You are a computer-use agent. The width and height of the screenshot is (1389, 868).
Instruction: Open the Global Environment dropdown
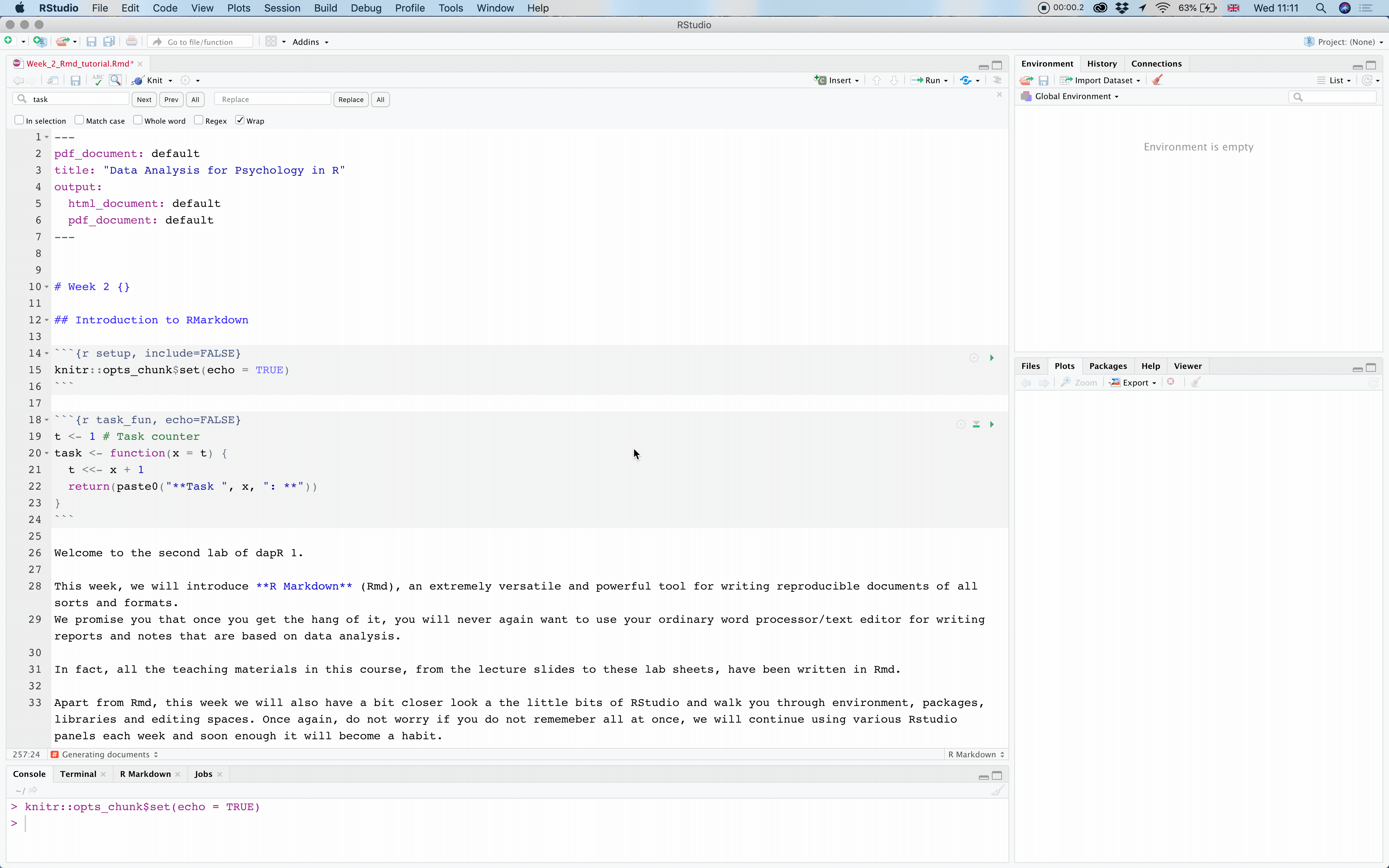click(1076, 97)
